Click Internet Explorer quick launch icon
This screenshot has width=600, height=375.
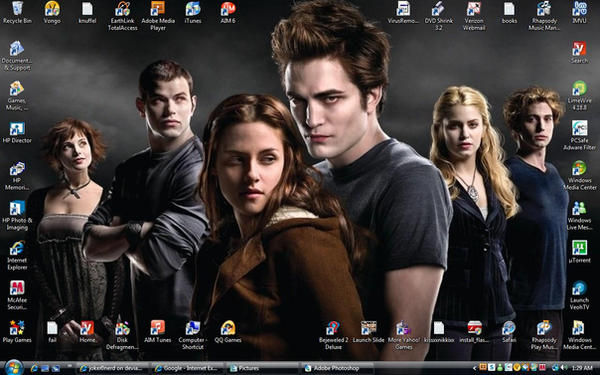click(x=34, y=368)
